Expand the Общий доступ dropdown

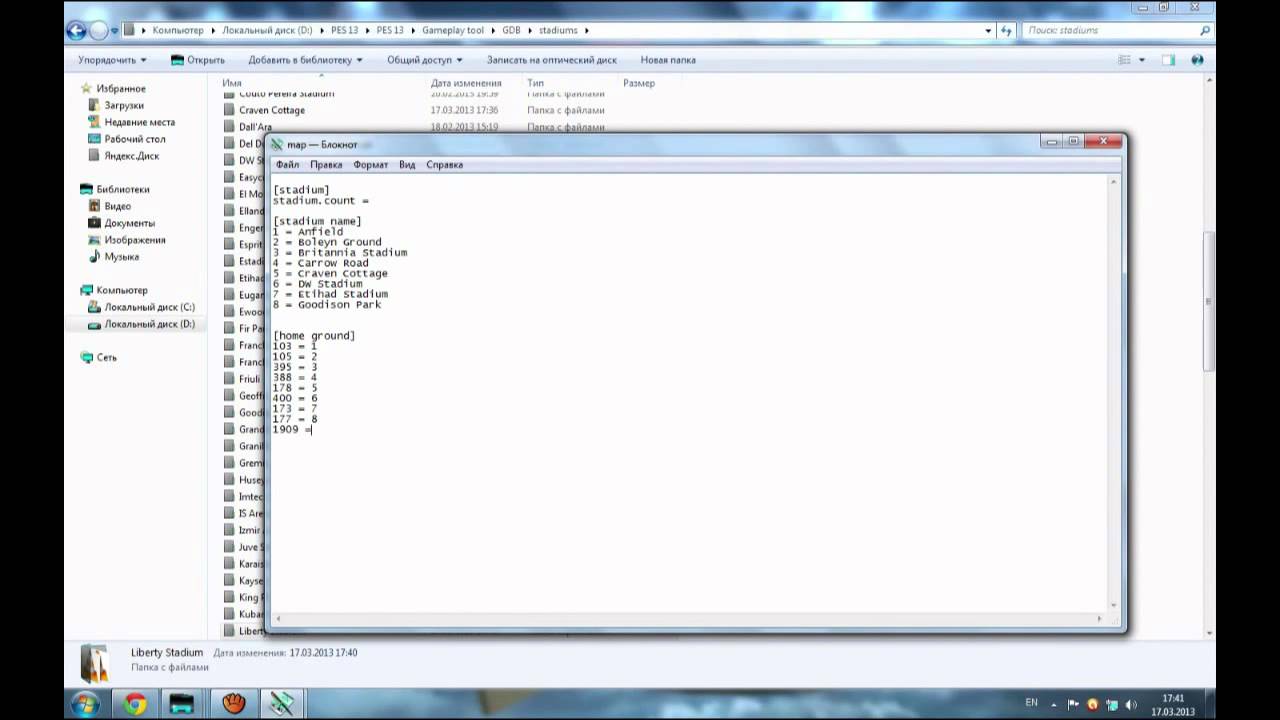click(x=424, y=60)
